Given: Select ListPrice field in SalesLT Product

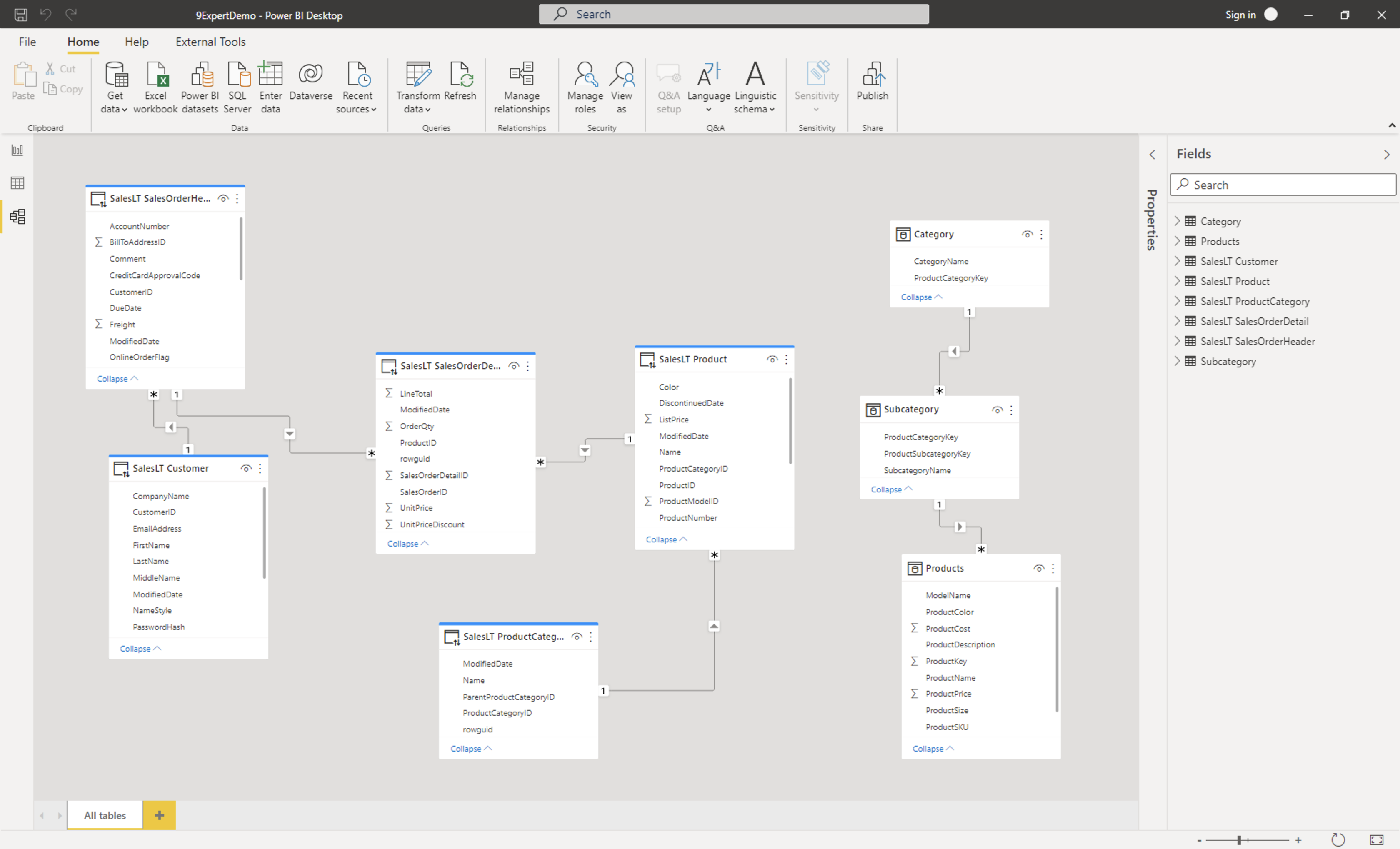Looking at the screenshot, I should click(x=673, y=419).
